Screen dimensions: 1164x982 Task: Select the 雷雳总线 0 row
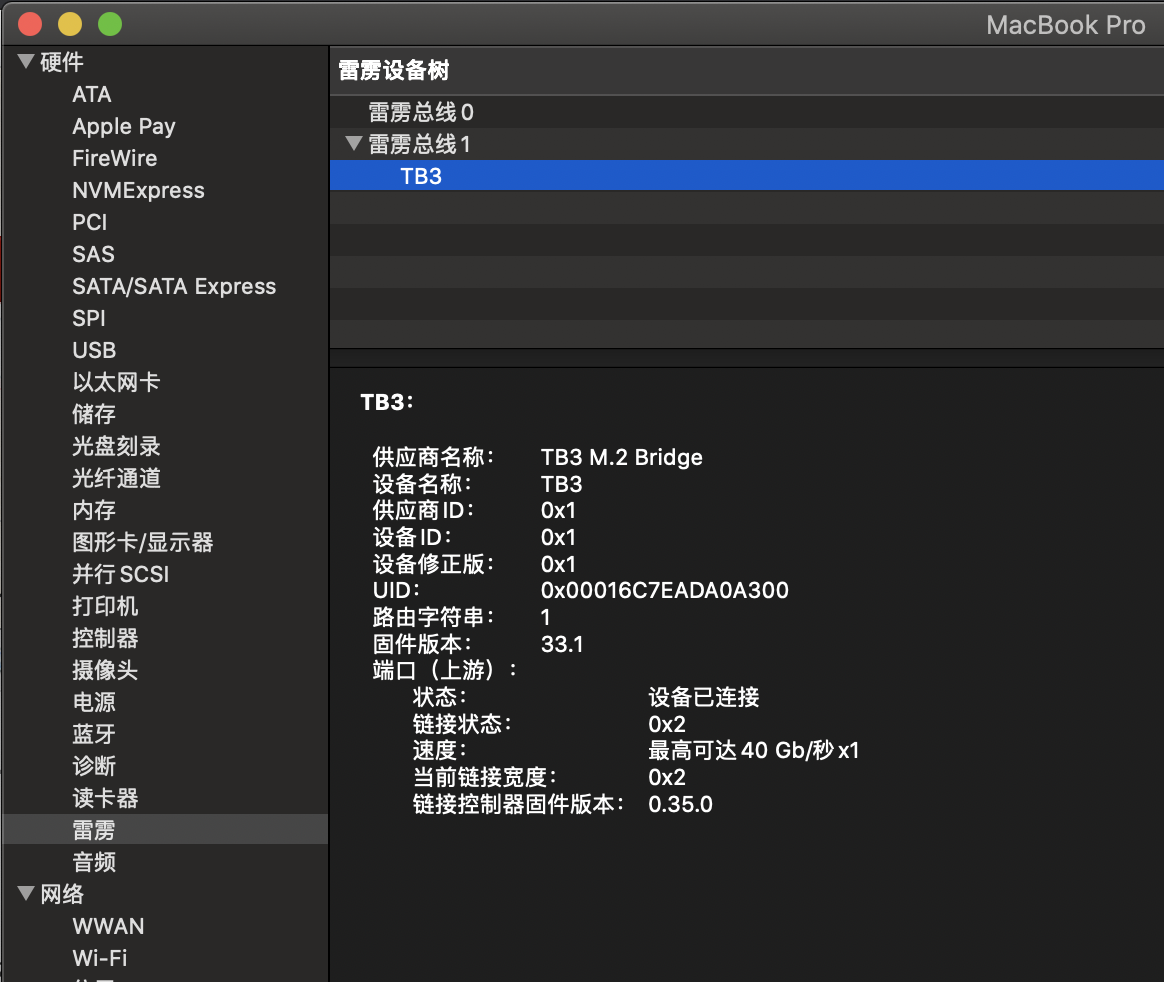tap(746, 112)
